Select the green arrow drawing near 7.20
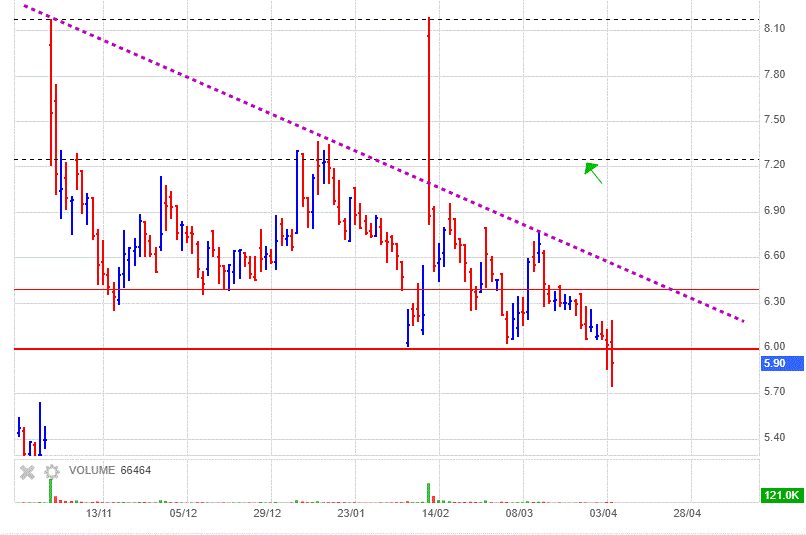 pos(593,173)
